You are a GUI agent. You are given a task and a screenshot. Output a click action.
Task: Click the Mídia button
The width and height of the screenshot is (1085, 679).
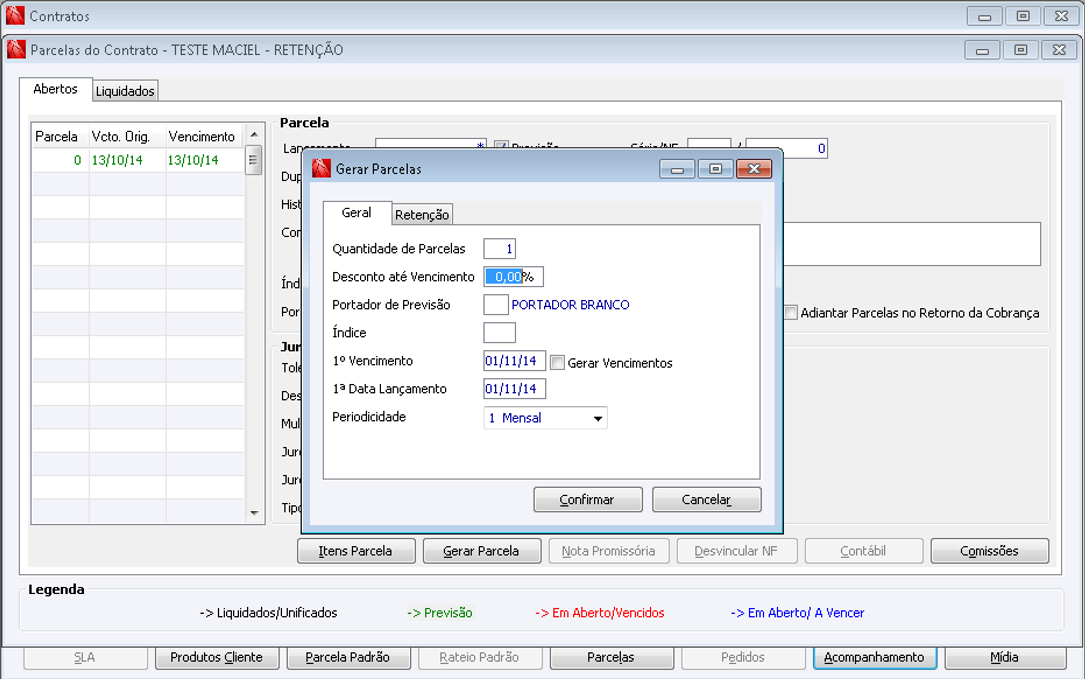[1005, 658]
